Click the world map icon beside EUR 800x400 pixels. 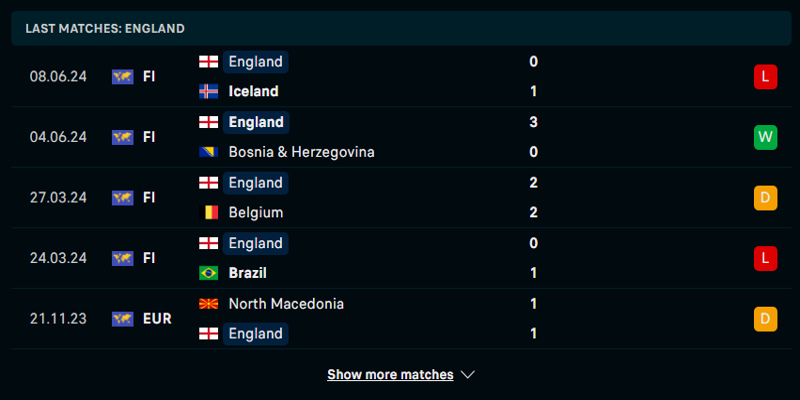(123, 319)
